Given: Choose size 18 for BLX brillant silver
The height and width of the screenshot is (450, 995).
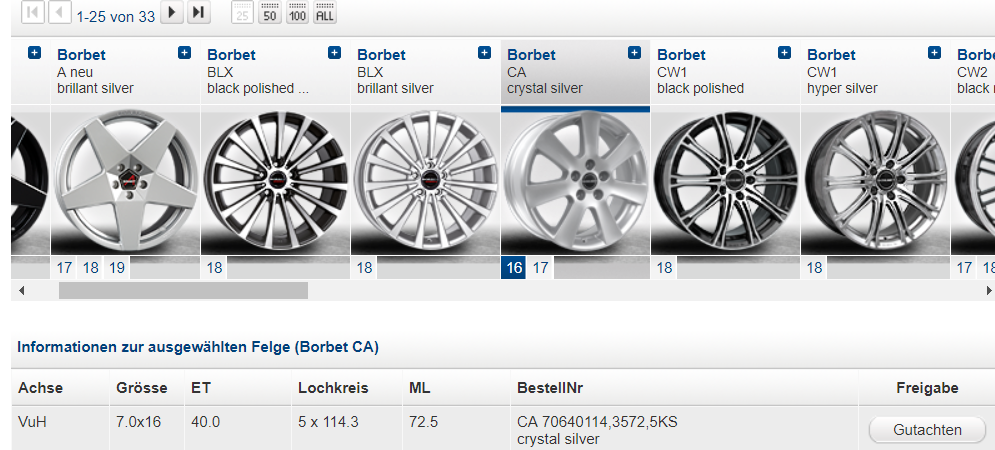Looking at the screenshot, I should coord(364,268).
